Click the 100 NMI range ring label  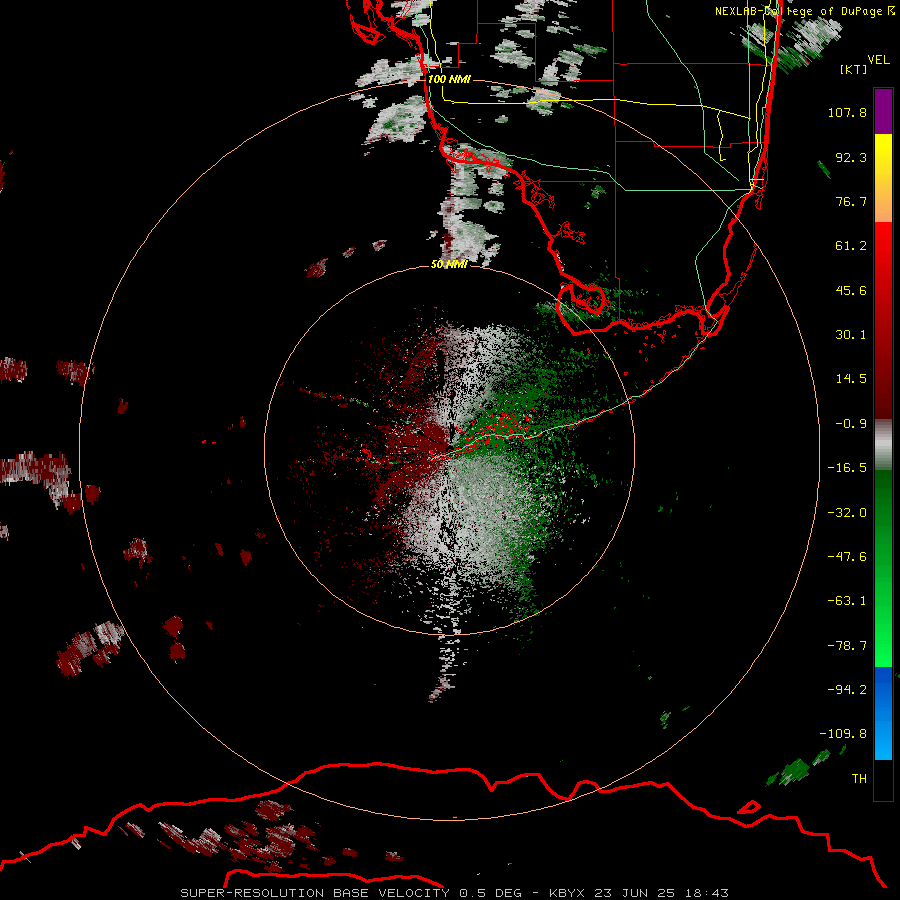click(x=449, y=79)
